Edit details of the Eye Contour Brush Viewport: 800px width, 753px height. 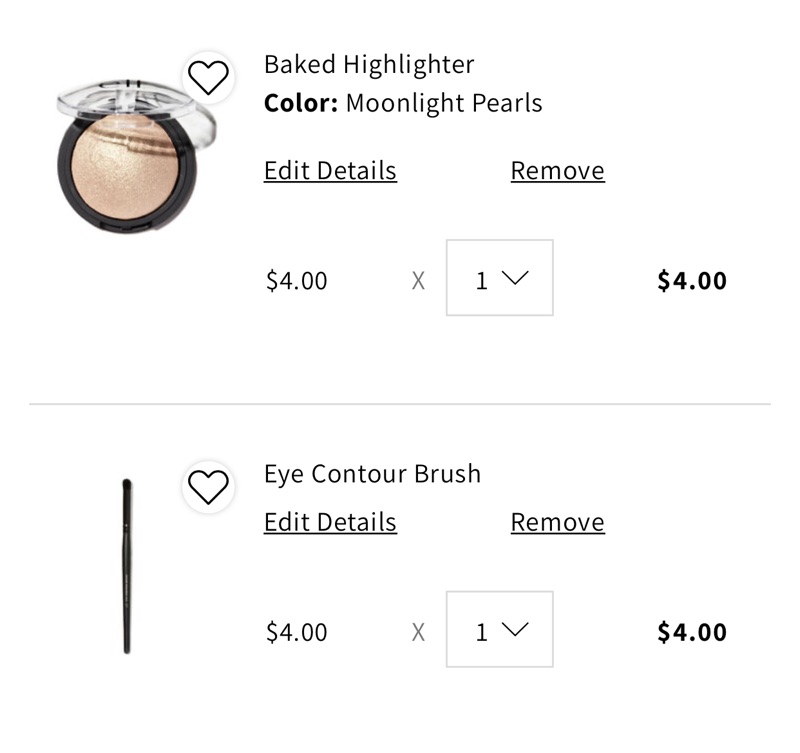pyautogui.click(x=330, y=522)
